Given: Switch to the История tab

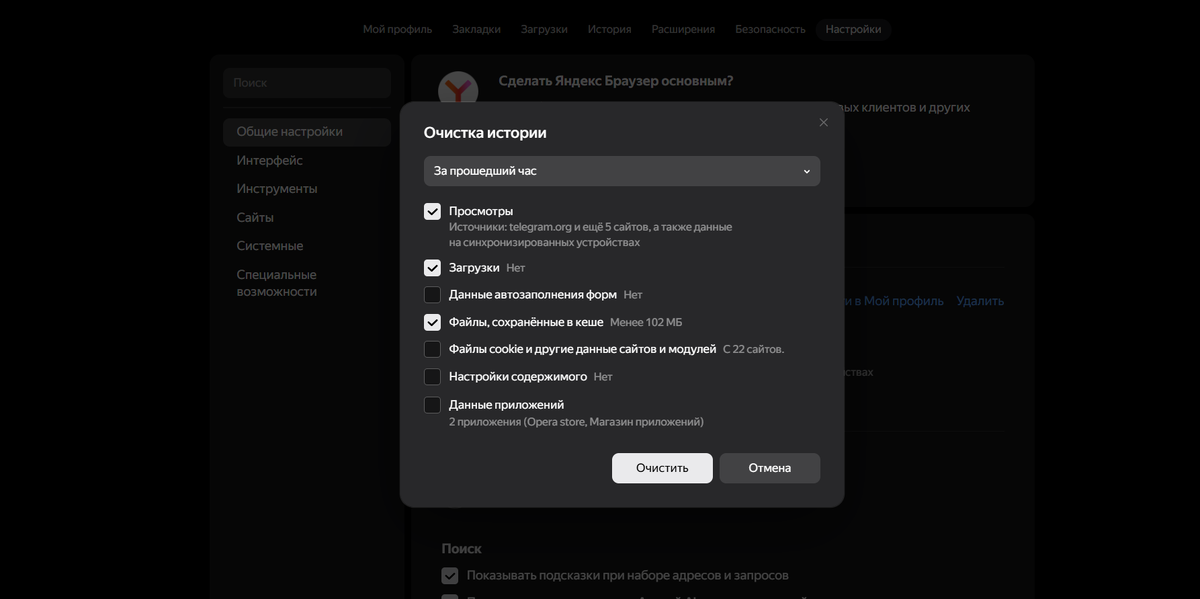Looking at the screenshot, I should (609, 29).
